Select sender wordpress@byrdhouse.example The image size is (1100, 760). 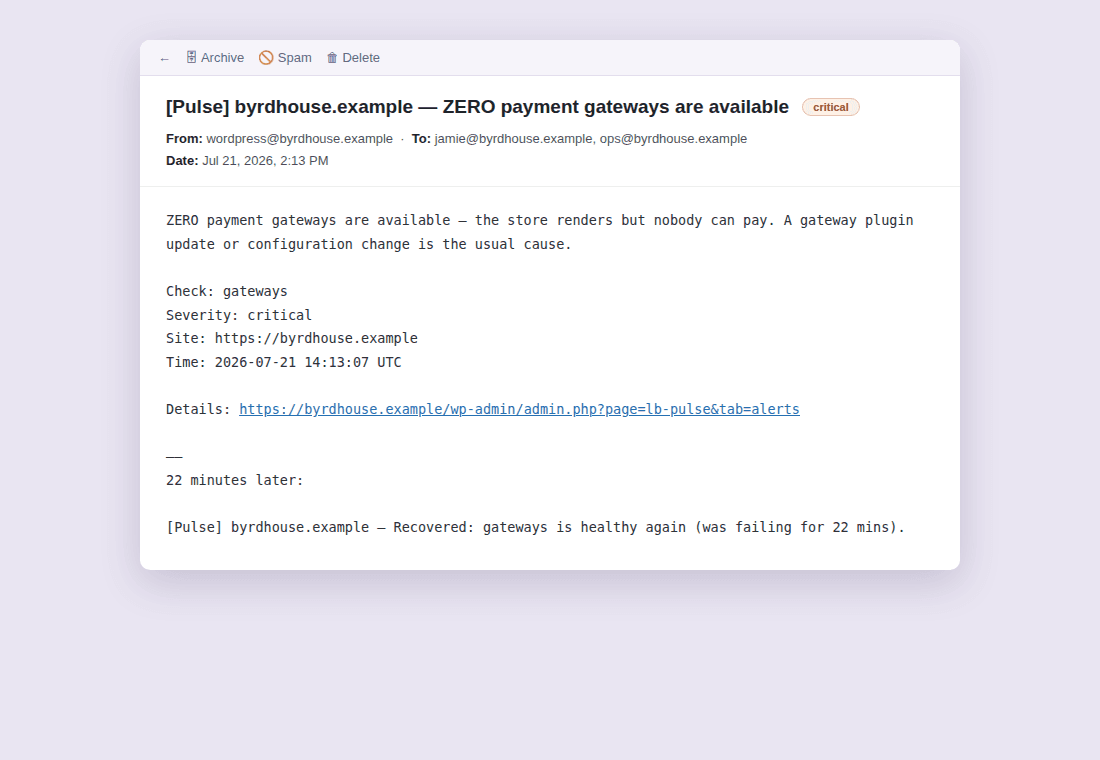(x=300, y=139)
